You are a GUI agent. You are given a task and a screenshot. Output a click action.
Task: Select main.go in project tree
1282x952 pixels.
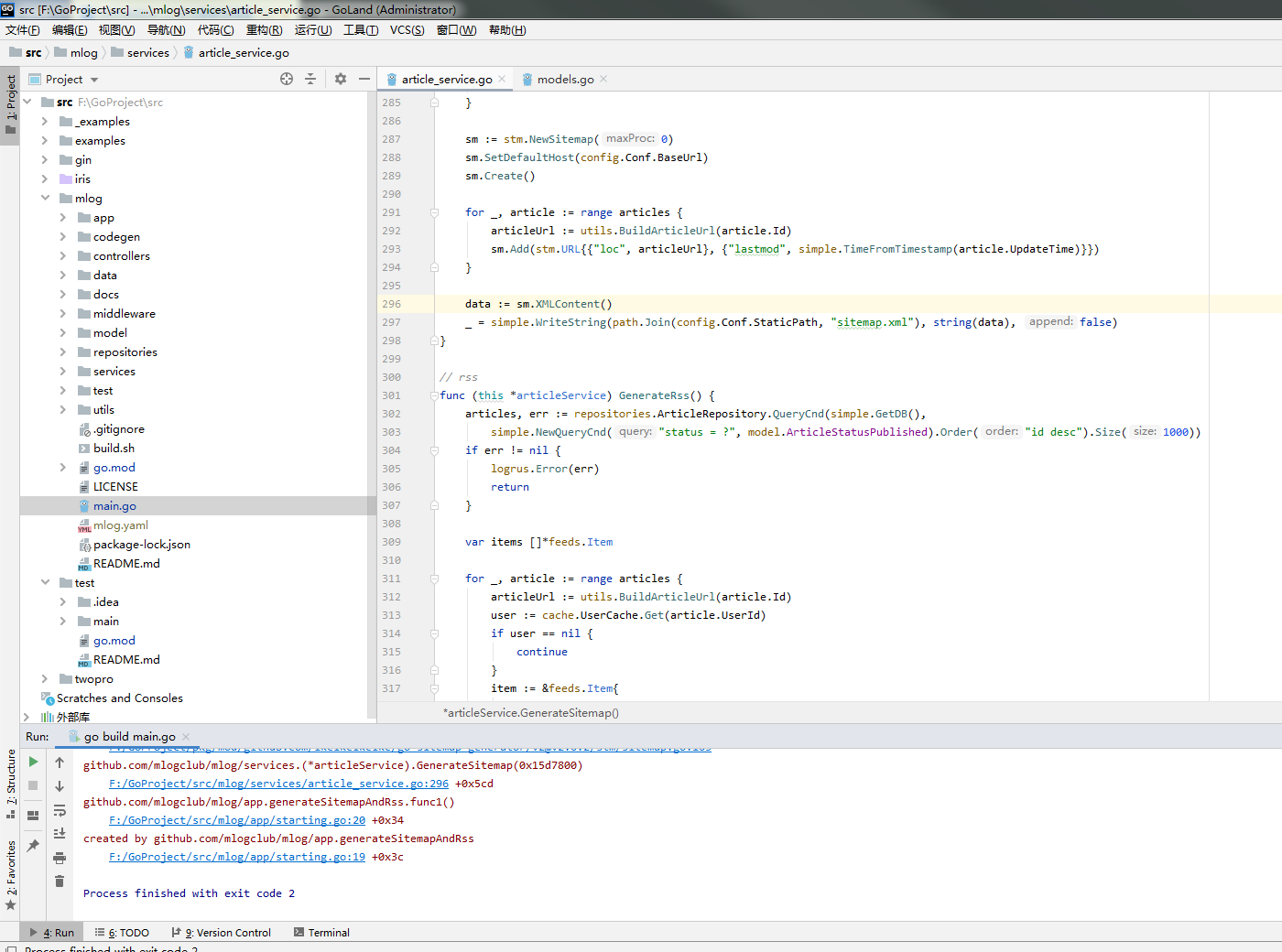[x=114, y=506]
